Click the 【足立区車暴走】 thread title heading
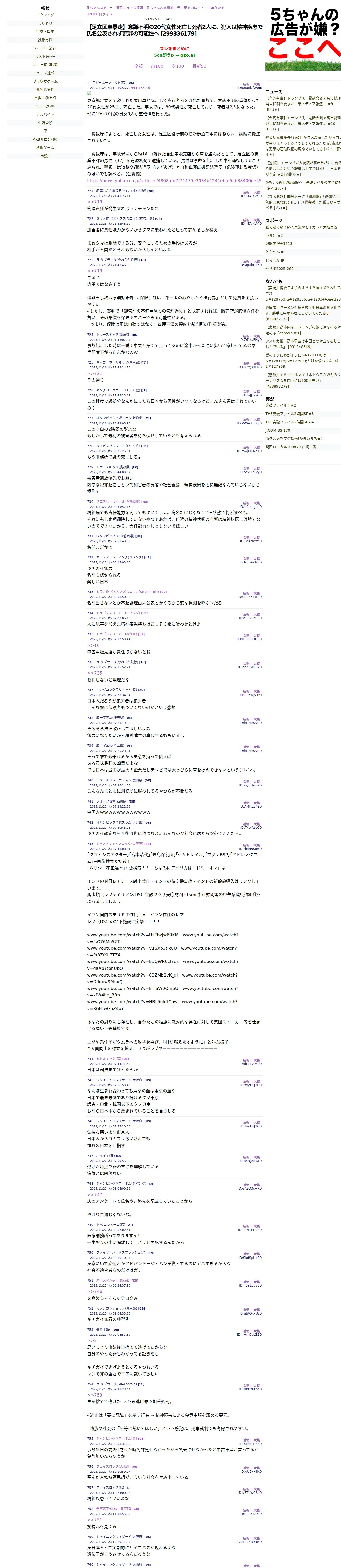The height and width of the screenshot is (1568, 341). [x=174, y=30]
